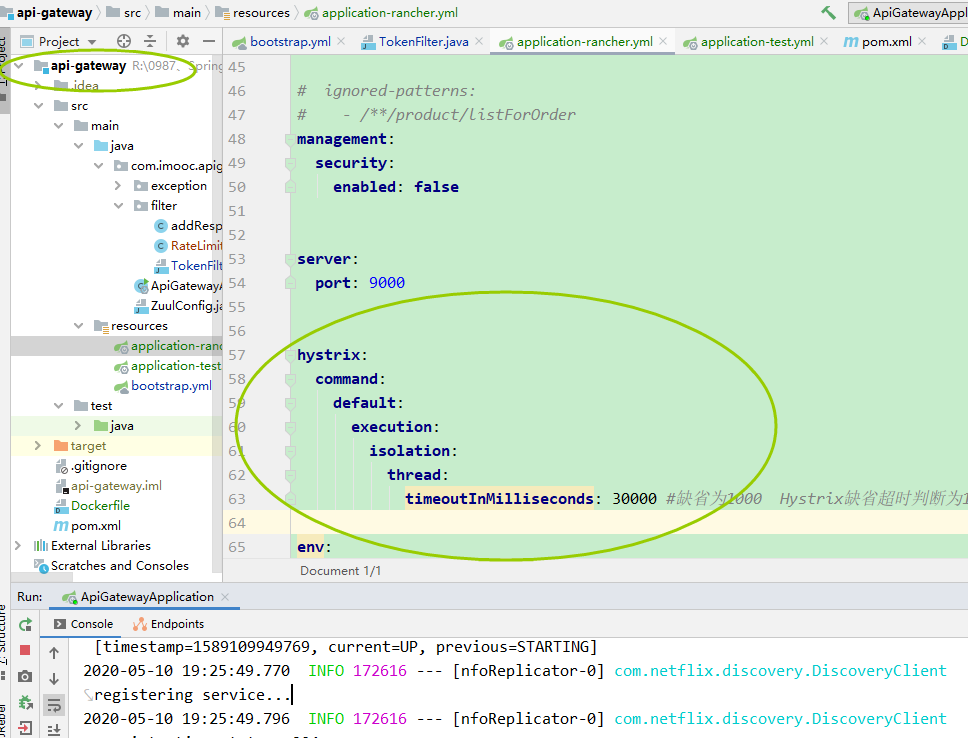968x738 pixels.
Task: Collapse the resources folder chevron
Action: pos(78,325)
